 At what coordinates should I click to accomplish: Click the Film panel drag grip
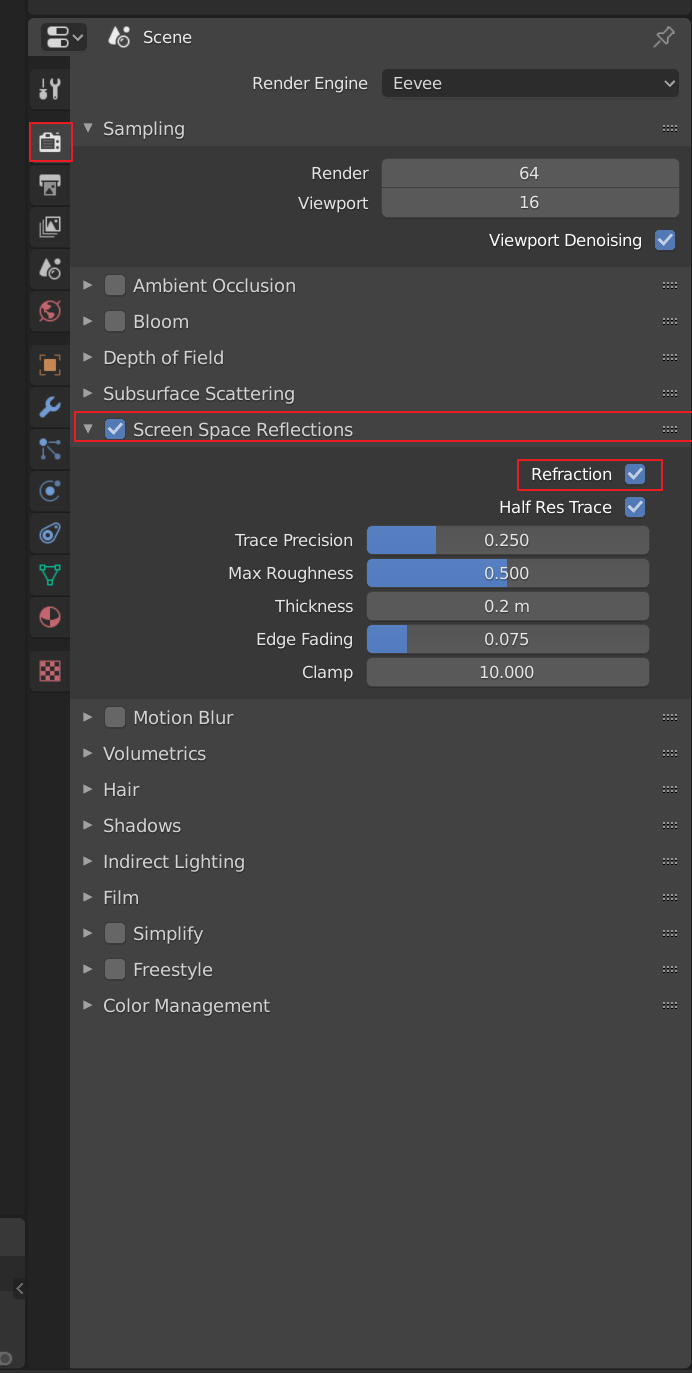[x=670, y=898]
